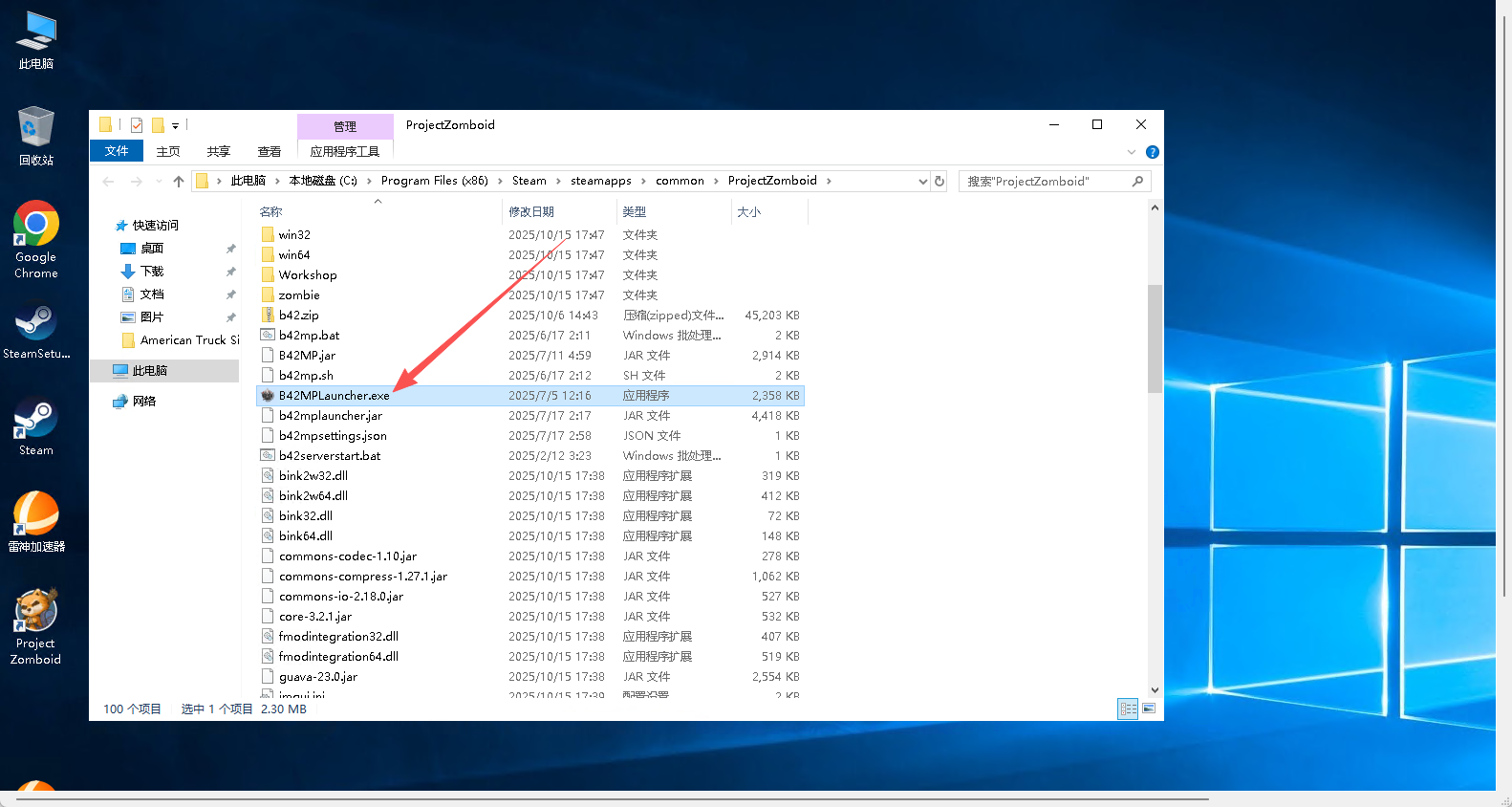
Task: Open Quick Access Toolbar customize dropdown
Action: pyautogui.click(x=176, y=125)
